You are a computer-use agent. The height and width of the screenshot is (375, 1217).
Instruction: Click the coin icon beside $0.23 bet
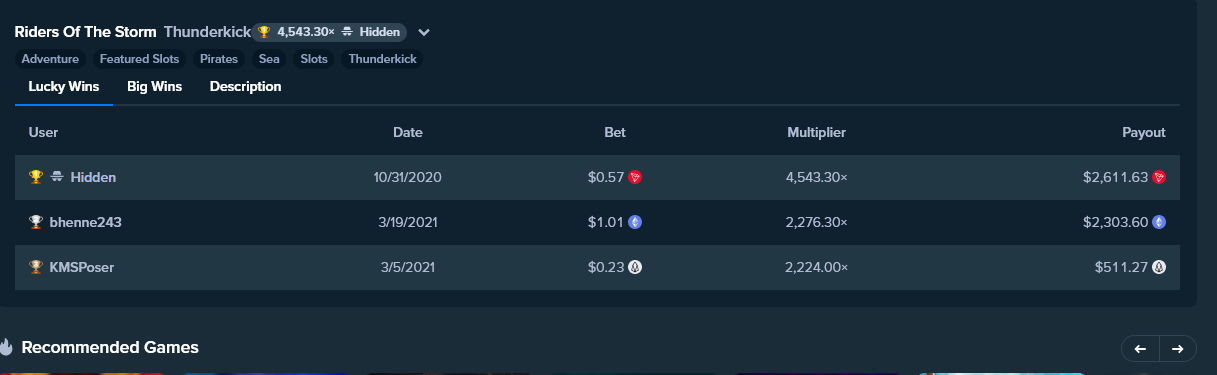point(634,267)
